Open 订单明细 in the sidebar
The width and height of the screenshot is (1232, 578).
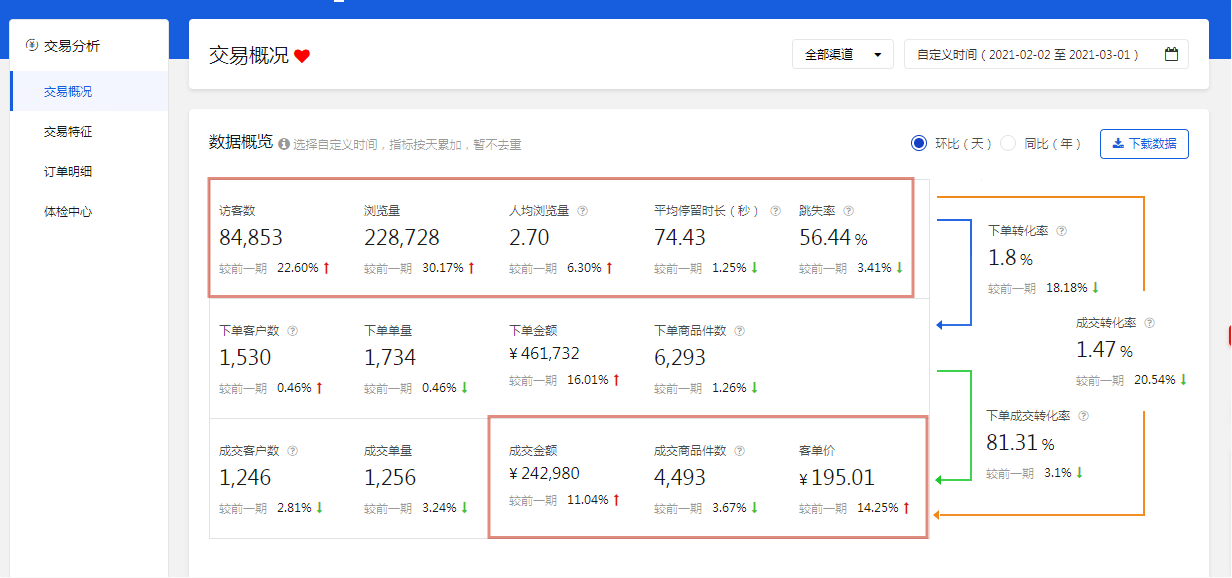(x=68, y=171)
